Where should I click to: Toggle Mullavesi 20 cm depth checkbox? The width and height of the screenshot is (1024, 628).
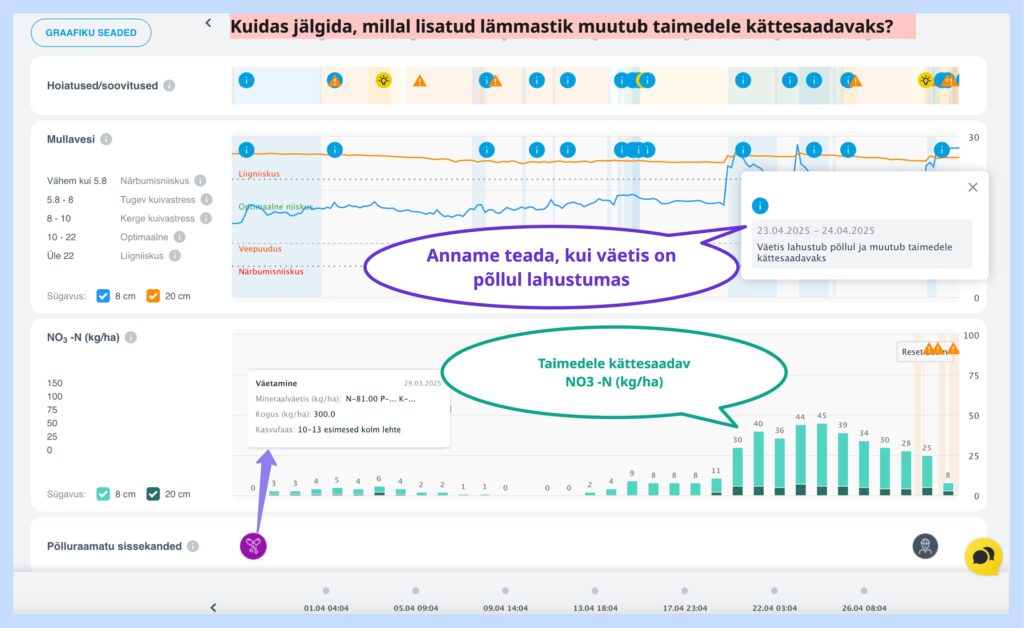click(x=153, y=296)
